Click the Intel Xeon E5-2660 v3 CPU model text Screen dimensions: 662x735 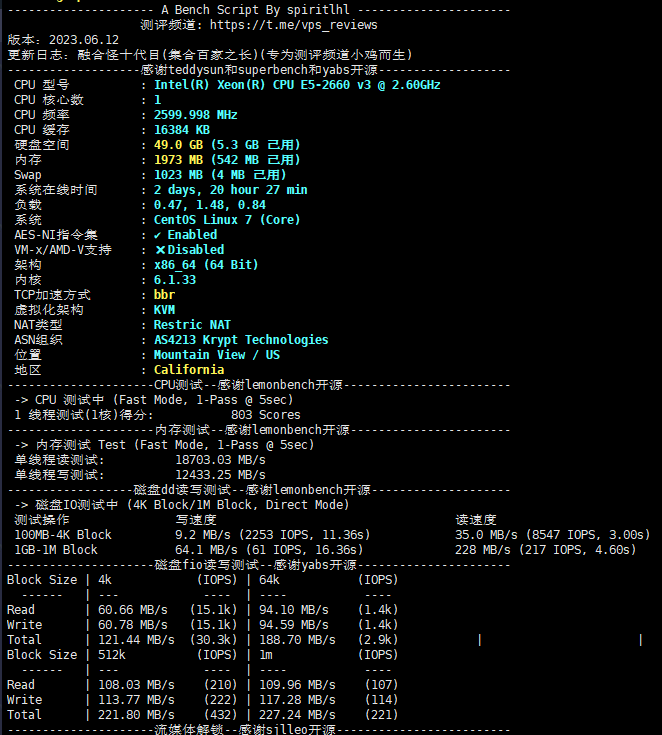coord(296,85)
